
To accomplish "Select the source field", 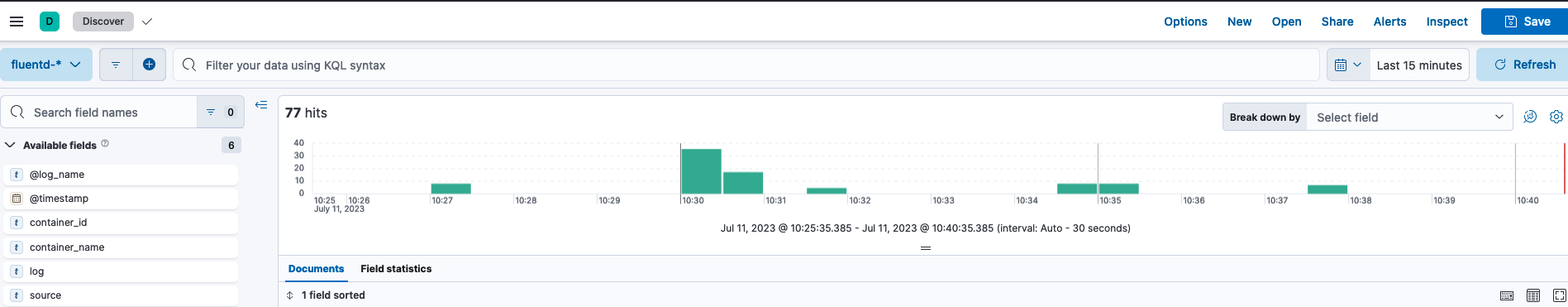I will (x=122, y=295).
